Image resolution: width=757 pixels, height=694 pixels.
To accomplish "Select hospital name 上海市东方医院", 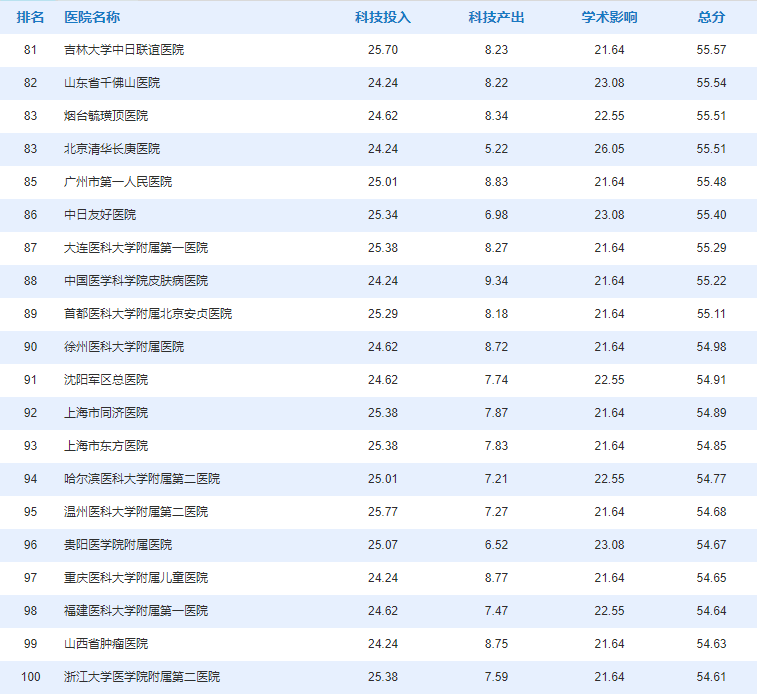I will pos(106,445).
